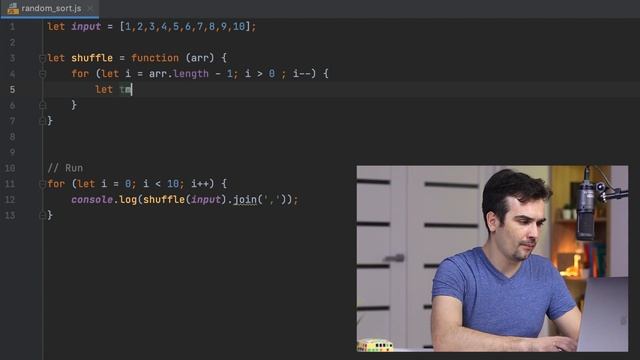
Task: Click the 'join' method on line 12
Action: [245, 200]
